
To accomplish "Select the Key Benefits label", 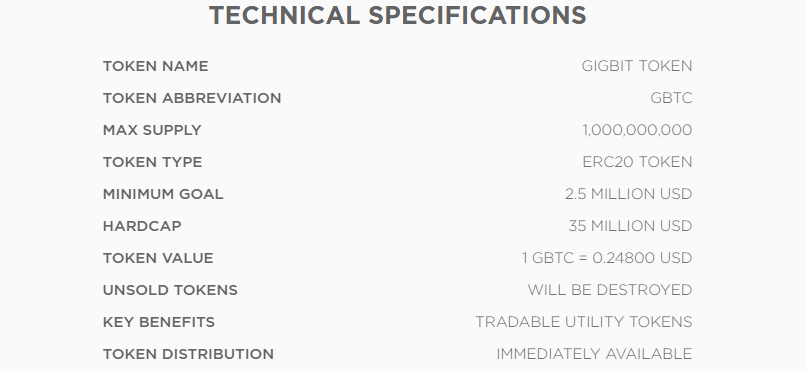I will tap(159, 322).
